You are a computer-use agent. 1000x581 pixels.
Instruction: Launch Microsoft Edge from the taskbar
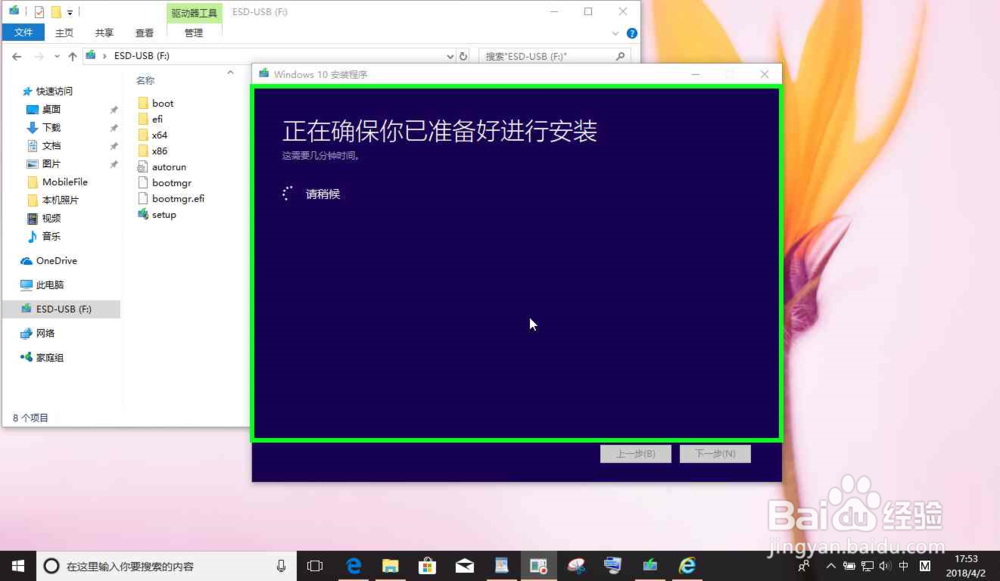pyautogui.click(x=353, y=565)
